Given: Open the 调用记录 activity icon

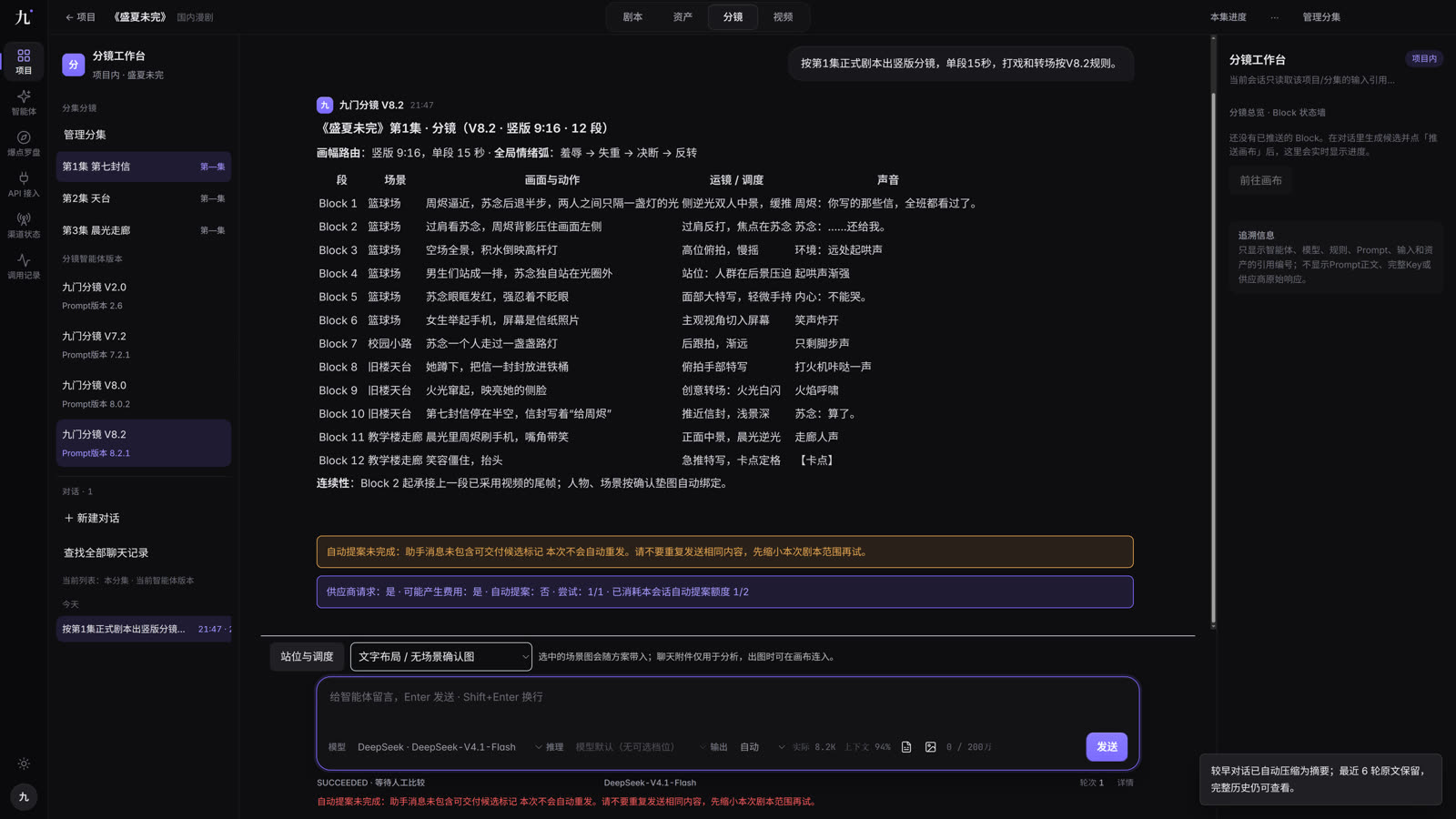Looking at the screenshot, I should (24, 266).
